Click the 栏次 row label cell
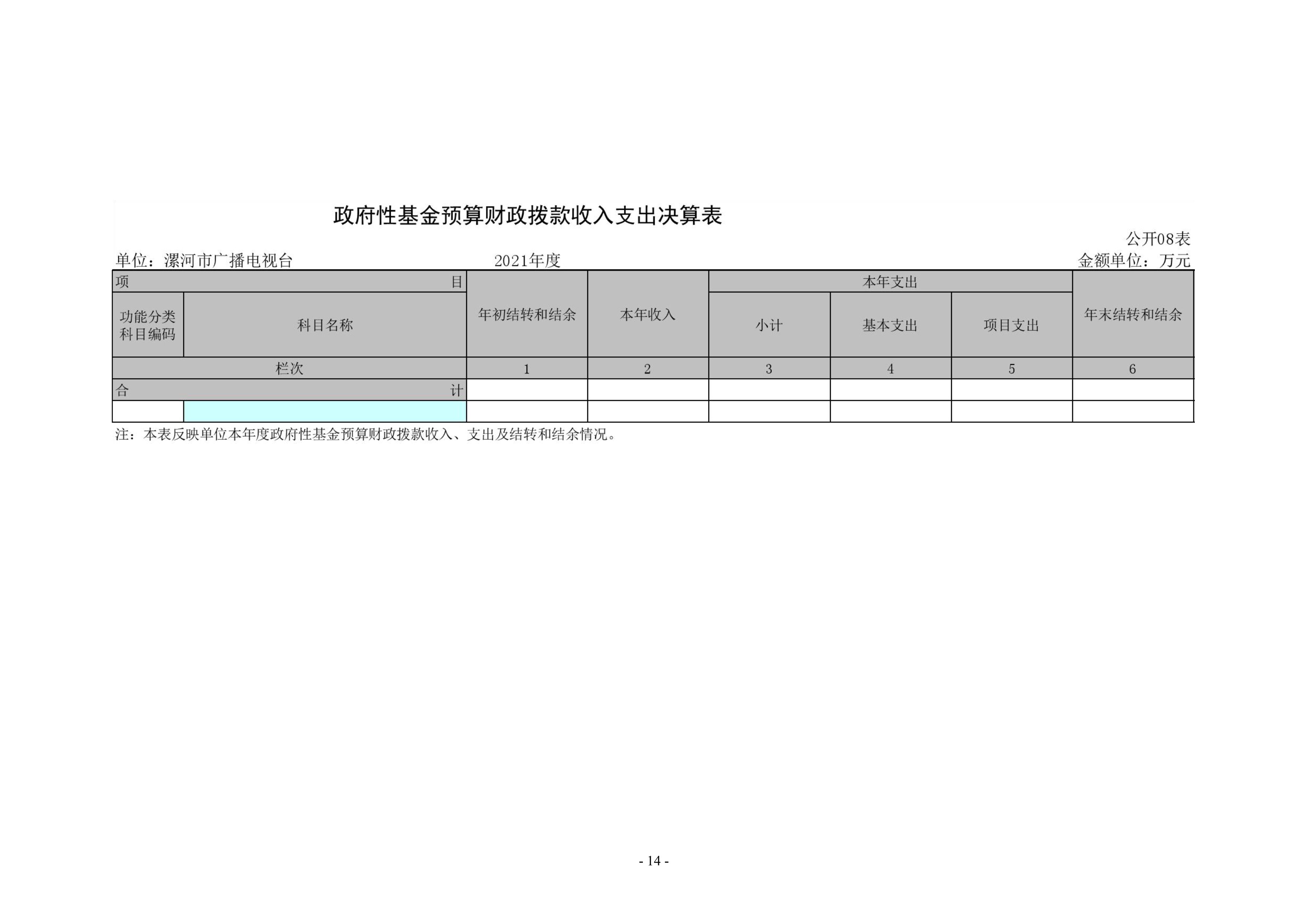 click(x=289, y=369)
